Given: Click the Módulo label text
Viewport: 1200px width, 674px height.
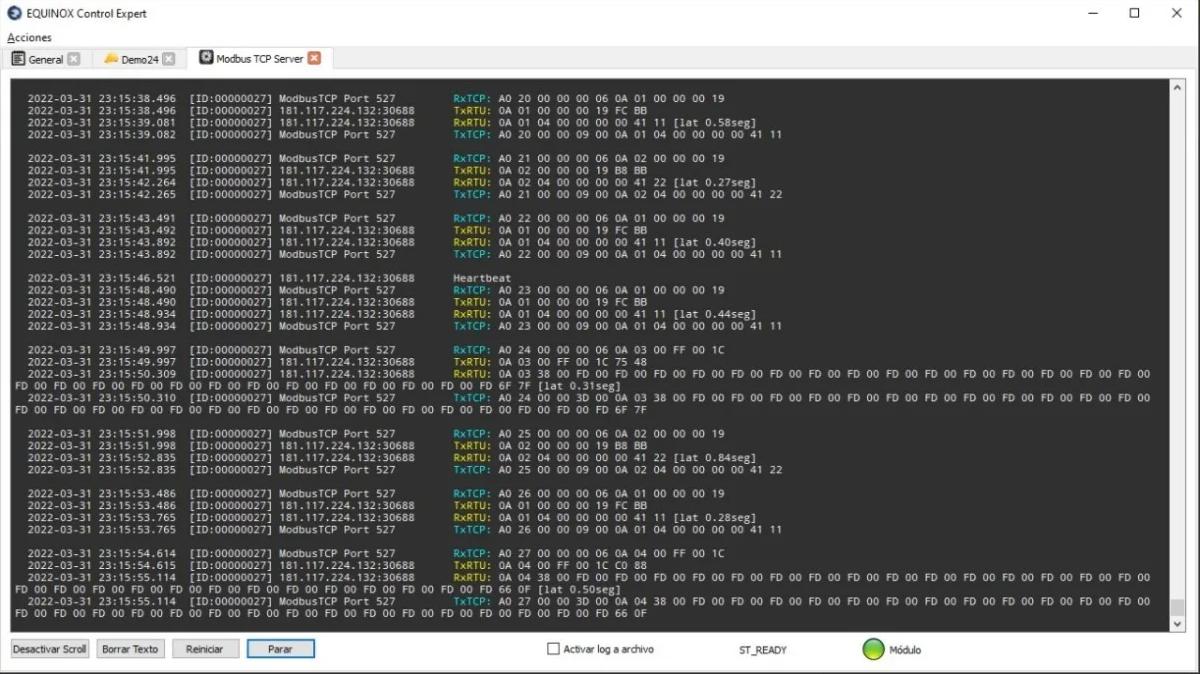Looking at the screenshot, I should point(905,650).
